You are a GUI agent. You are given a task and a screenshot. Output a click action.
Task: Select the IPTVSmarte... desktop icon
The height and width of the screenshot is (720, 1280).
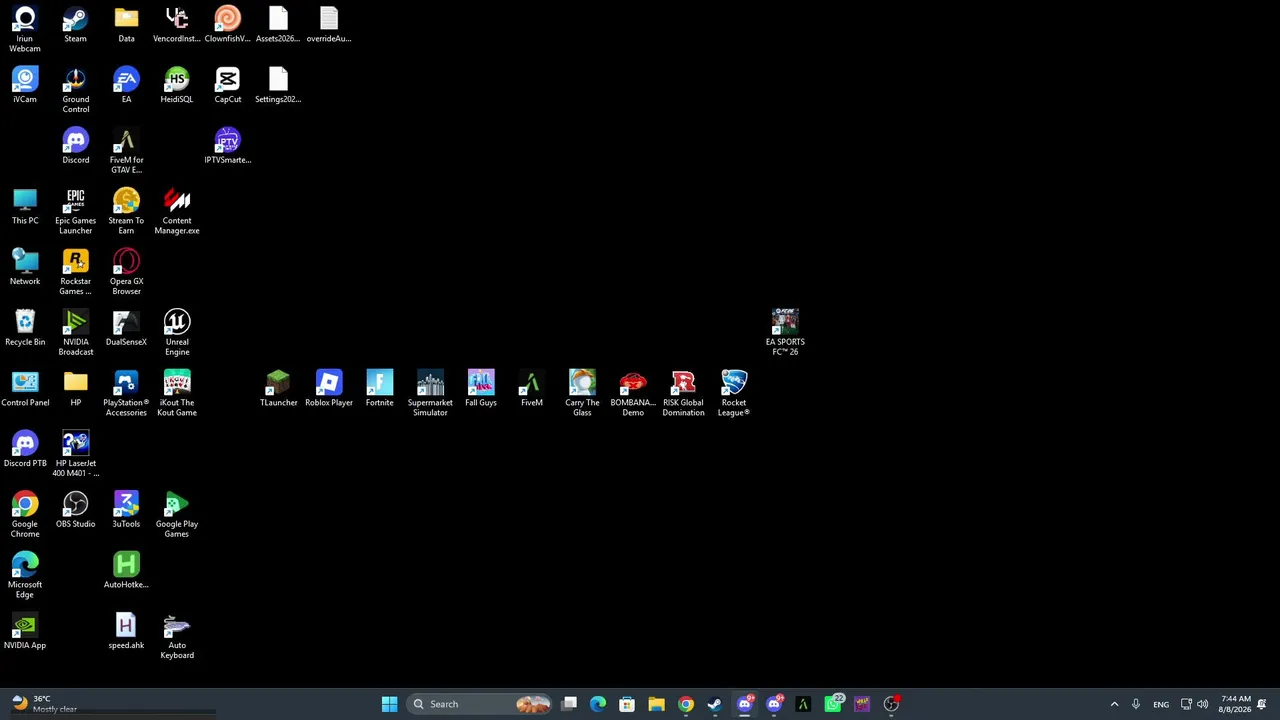(x=227, y=147)
